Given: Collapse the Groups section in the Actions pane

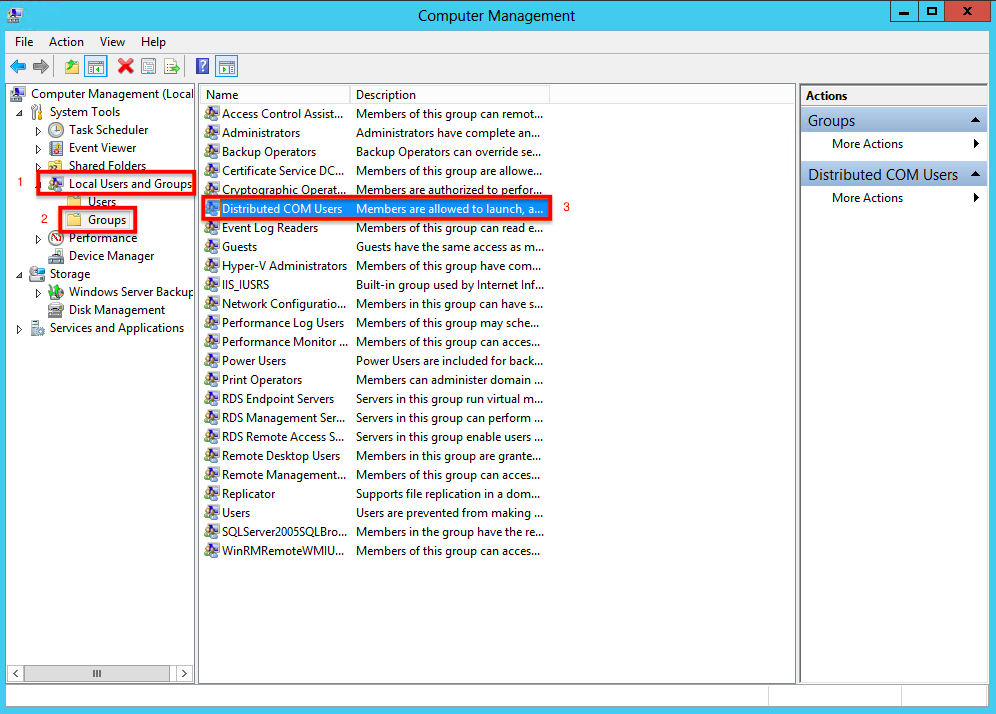Looking at the screenshot, I should point(975,120).
